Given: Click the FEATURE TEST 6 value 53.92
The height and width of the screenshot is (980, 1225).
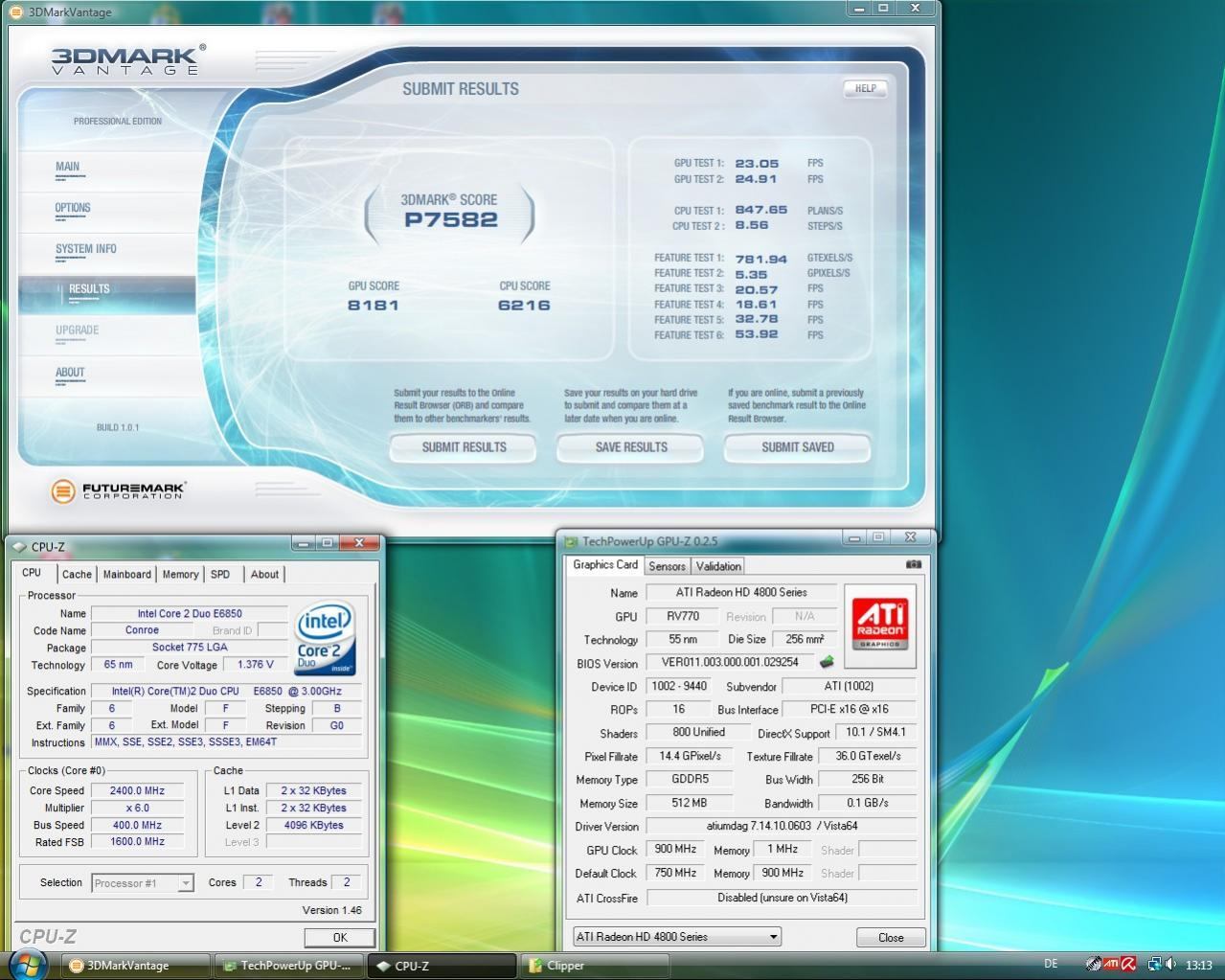Looking at the screenshot, I should click(757, 334).
